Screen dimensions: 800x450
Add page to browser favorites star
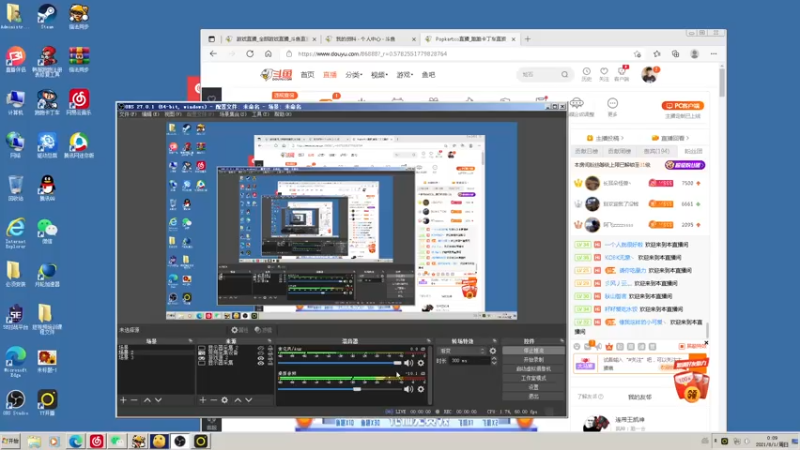tap(638, 54)
